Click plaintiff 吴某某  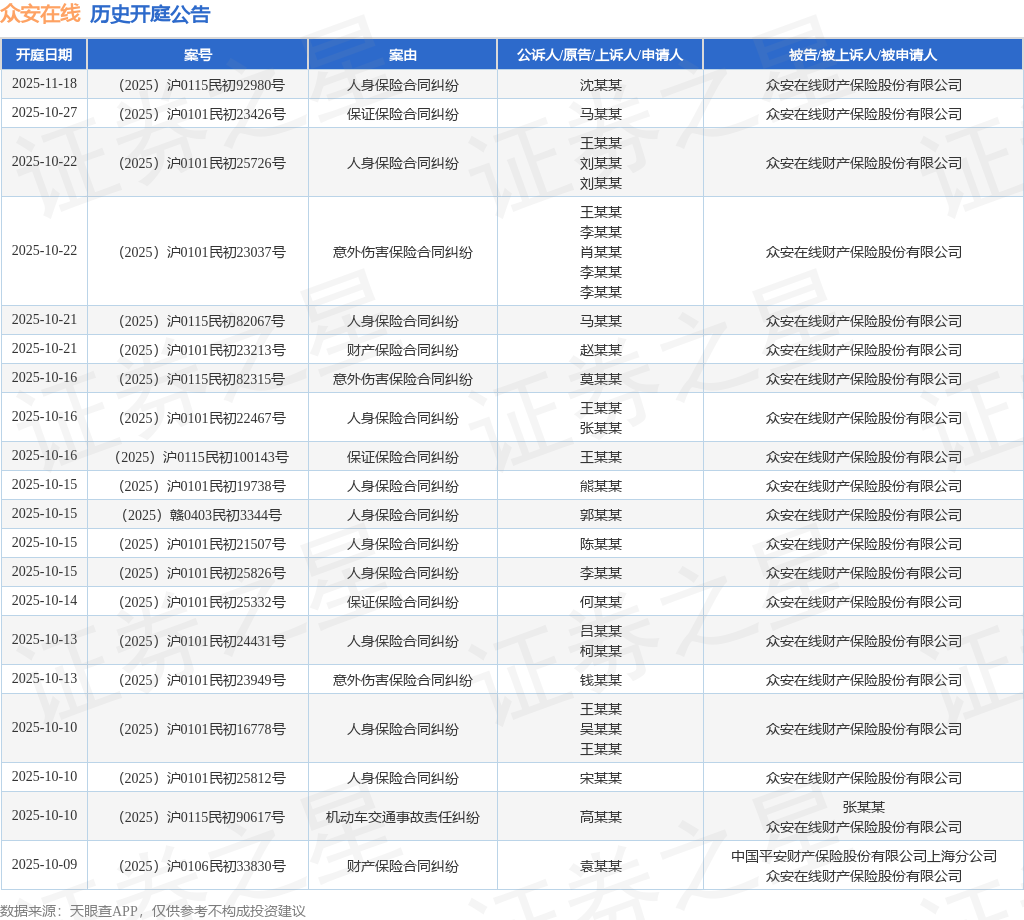click(601, 729)
